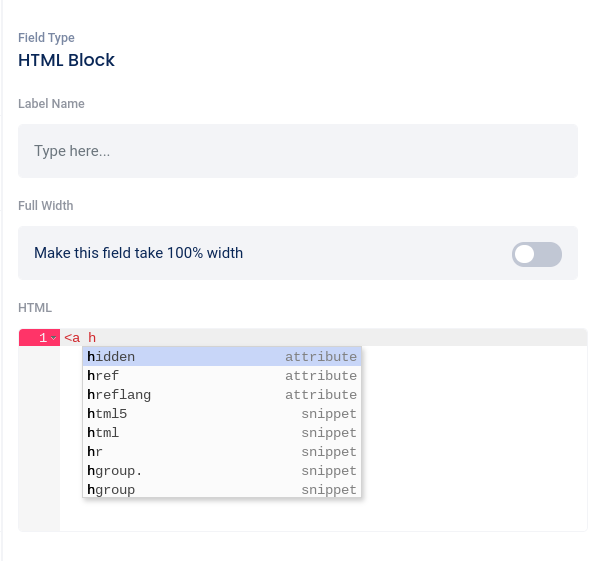Collapse line 1 using the fold arrow
This screenshot has width=600, height=561.
[54, 339]
